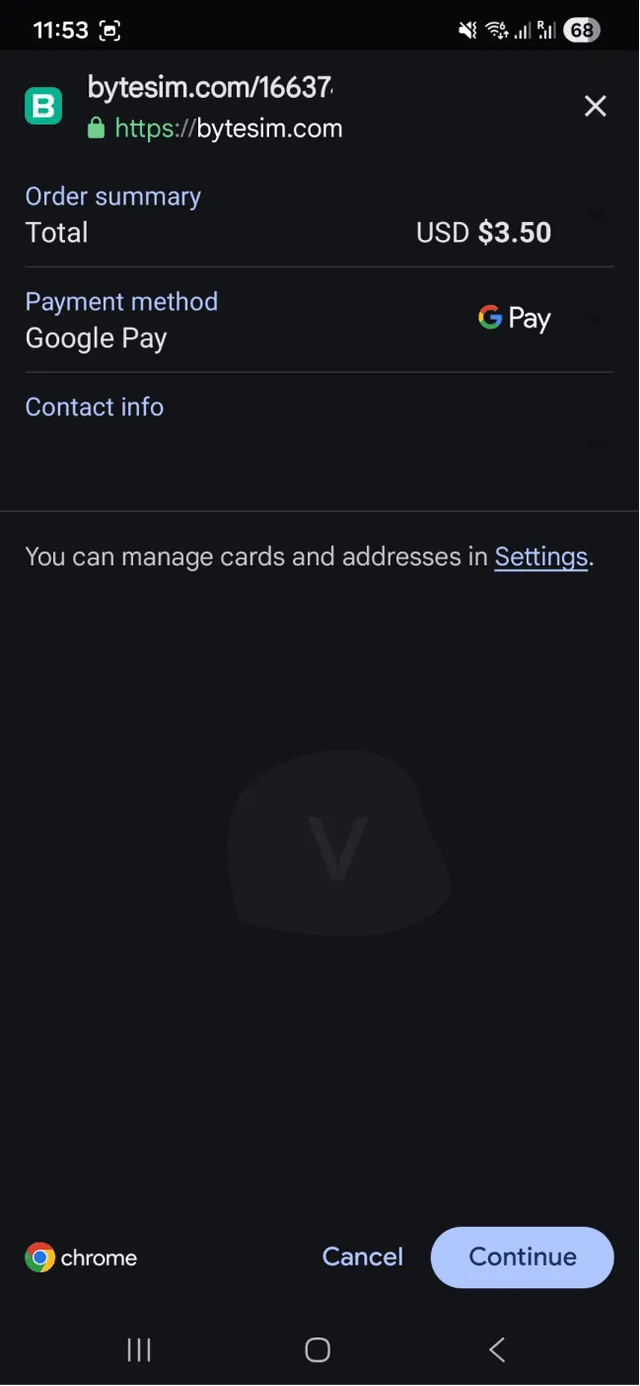The height and width of the screenshot is (1386, 640).
Task: Open the QR scanner icon in status bar
Action: point(108,30)
